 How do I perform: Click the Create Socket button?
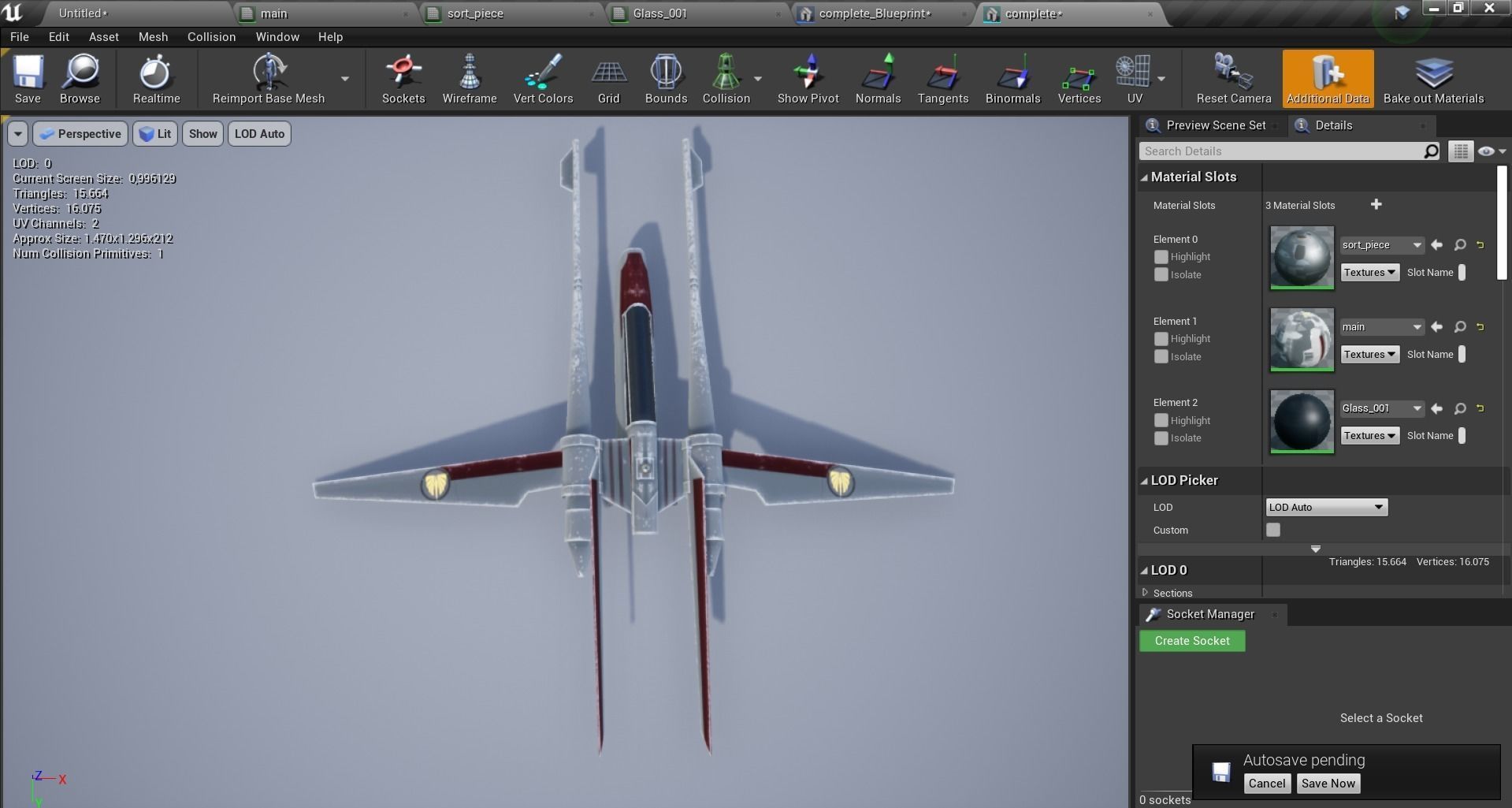(x=1191, y=641)
